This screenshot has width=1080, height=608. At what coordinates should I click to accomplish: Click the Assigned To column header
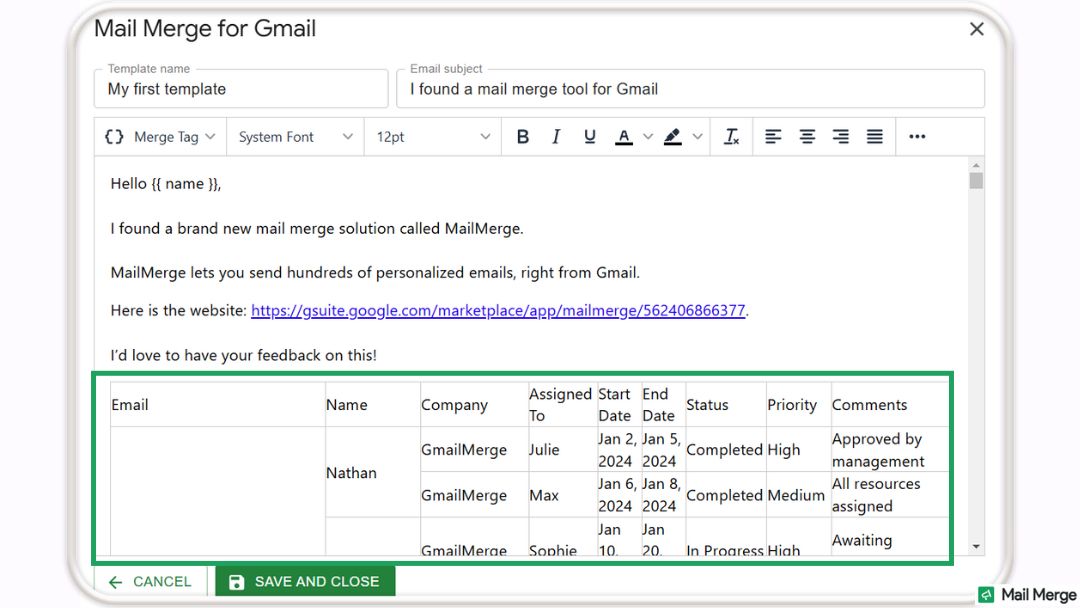[x=562, y=405]
